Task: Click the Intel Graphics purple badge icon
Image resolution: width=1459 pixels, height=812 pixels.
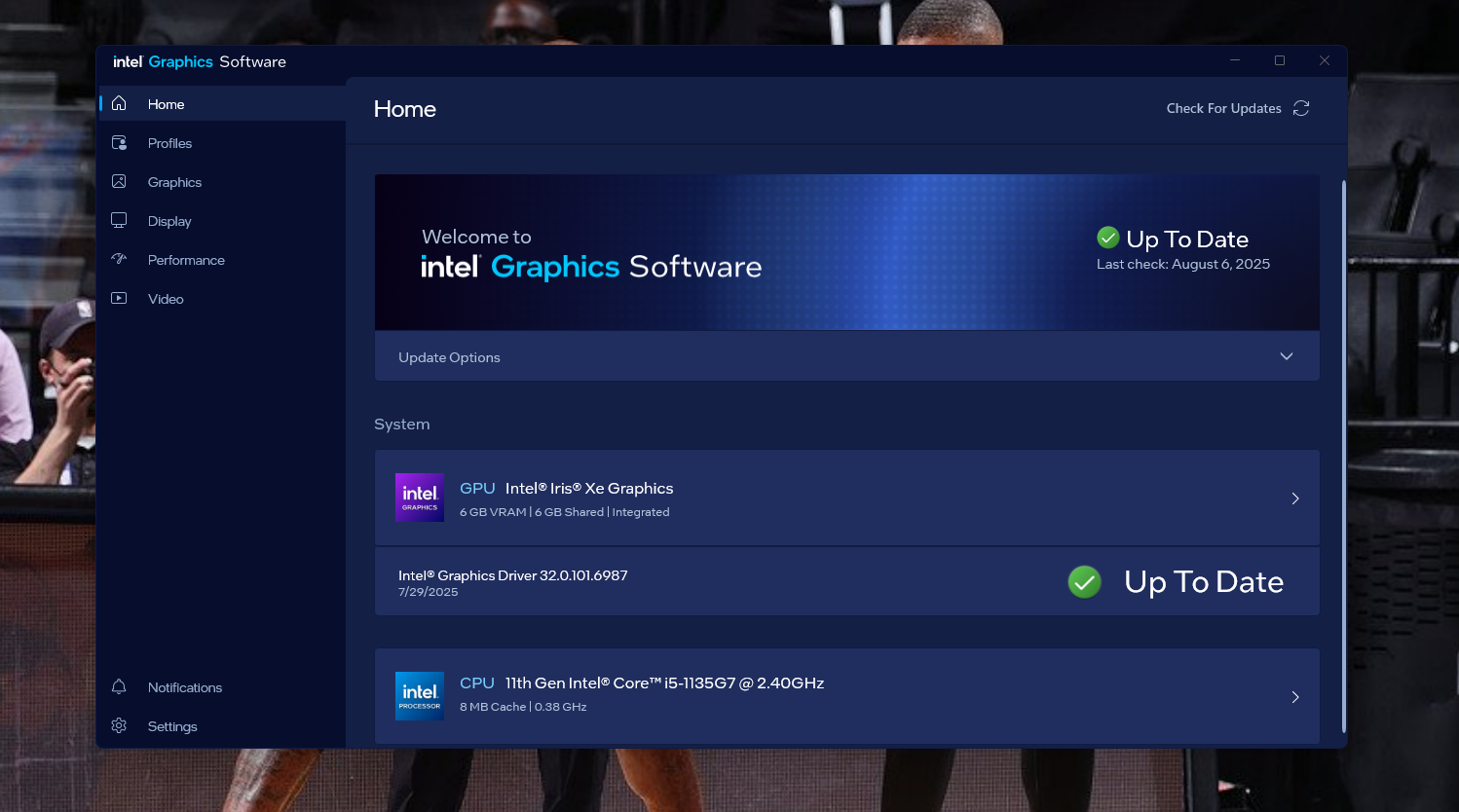Action: pos(420,498)
